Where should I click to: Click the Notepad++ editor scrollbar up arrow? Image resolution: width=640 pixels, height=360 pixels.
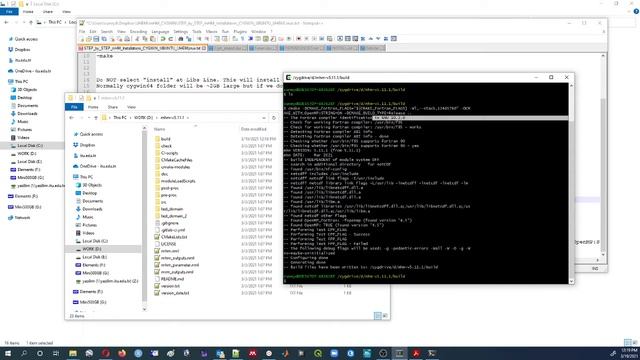point(603,56)
